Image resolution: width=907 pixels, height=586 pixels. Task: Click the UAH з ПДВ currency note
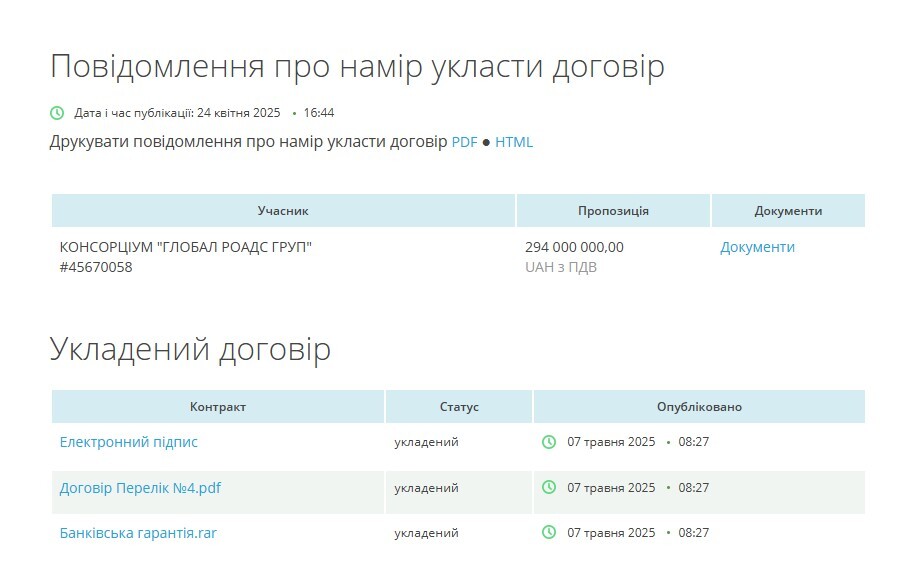(x=561, y=267)
